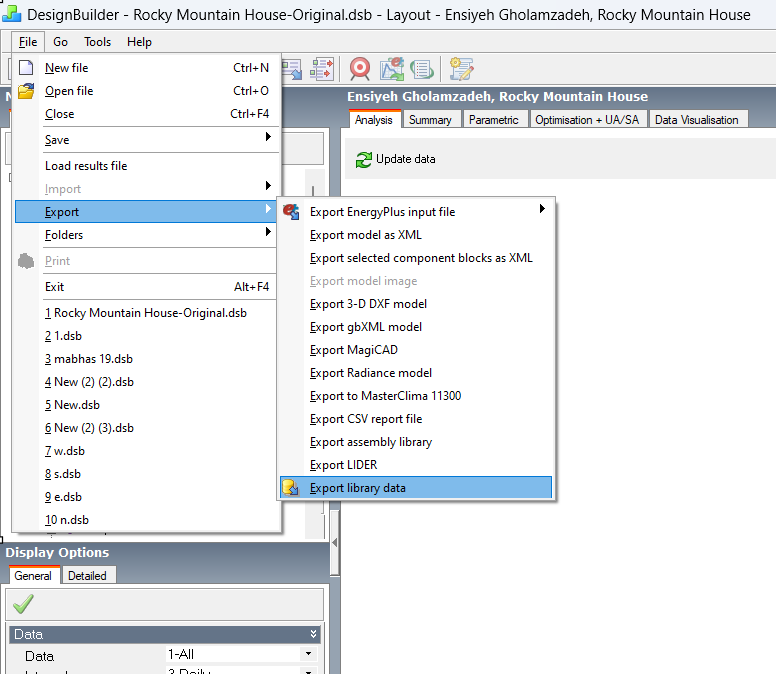Switch to the Parametric tab

(493, 120)
